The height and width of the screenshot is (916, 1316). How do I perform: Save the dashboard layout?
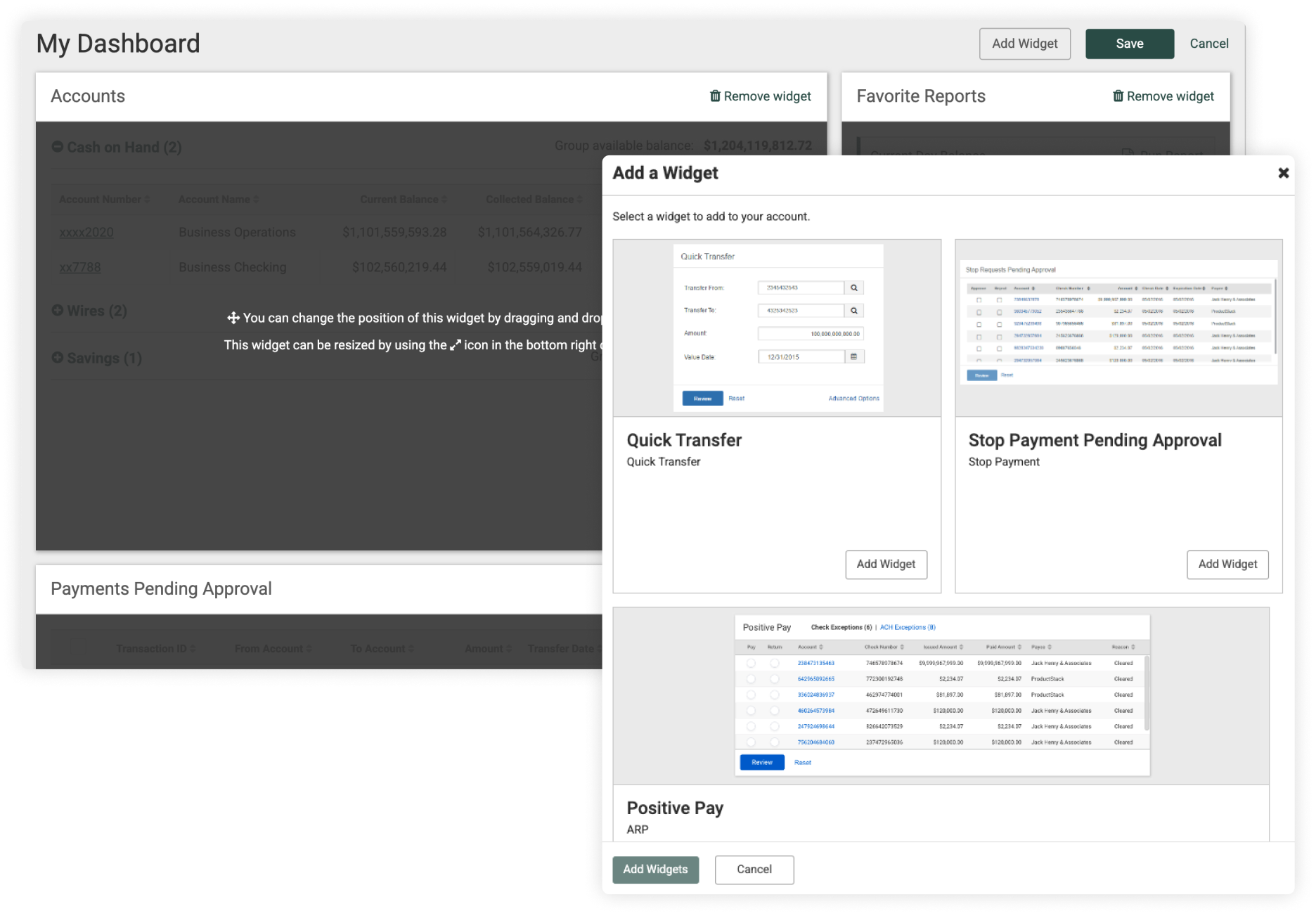point(1129,43)
